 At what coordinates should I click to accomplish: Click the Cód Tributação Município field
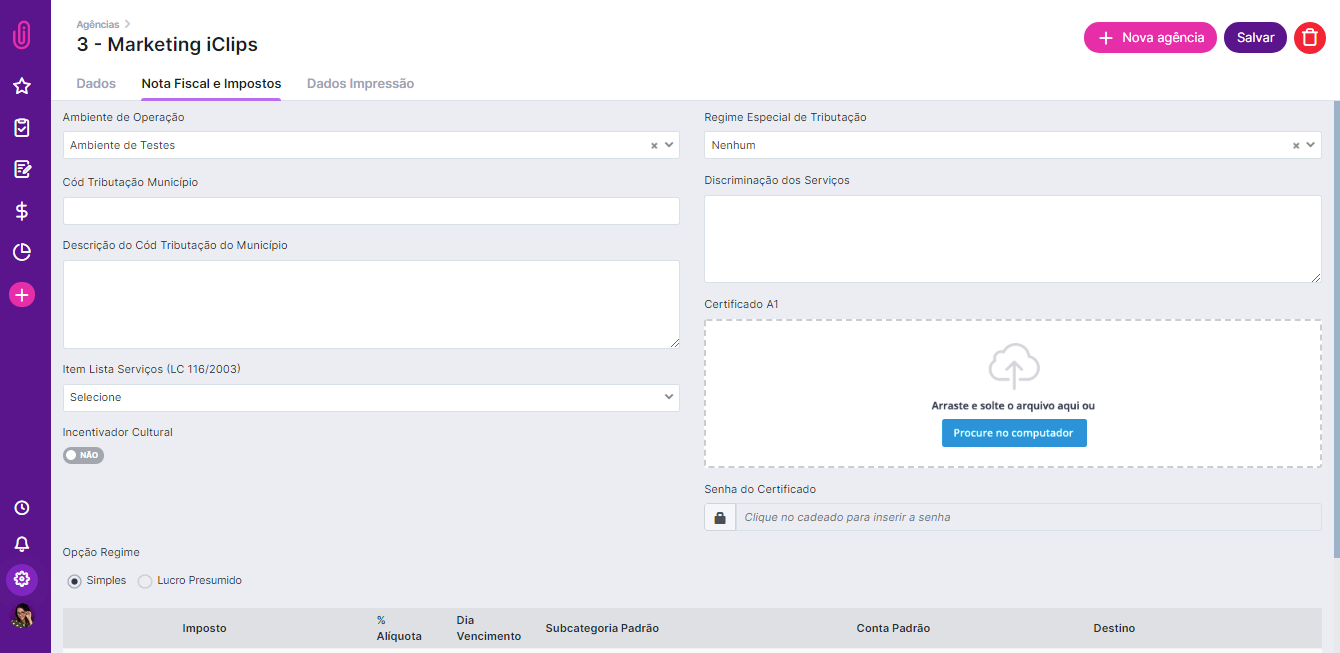click(x=371, y=211)
